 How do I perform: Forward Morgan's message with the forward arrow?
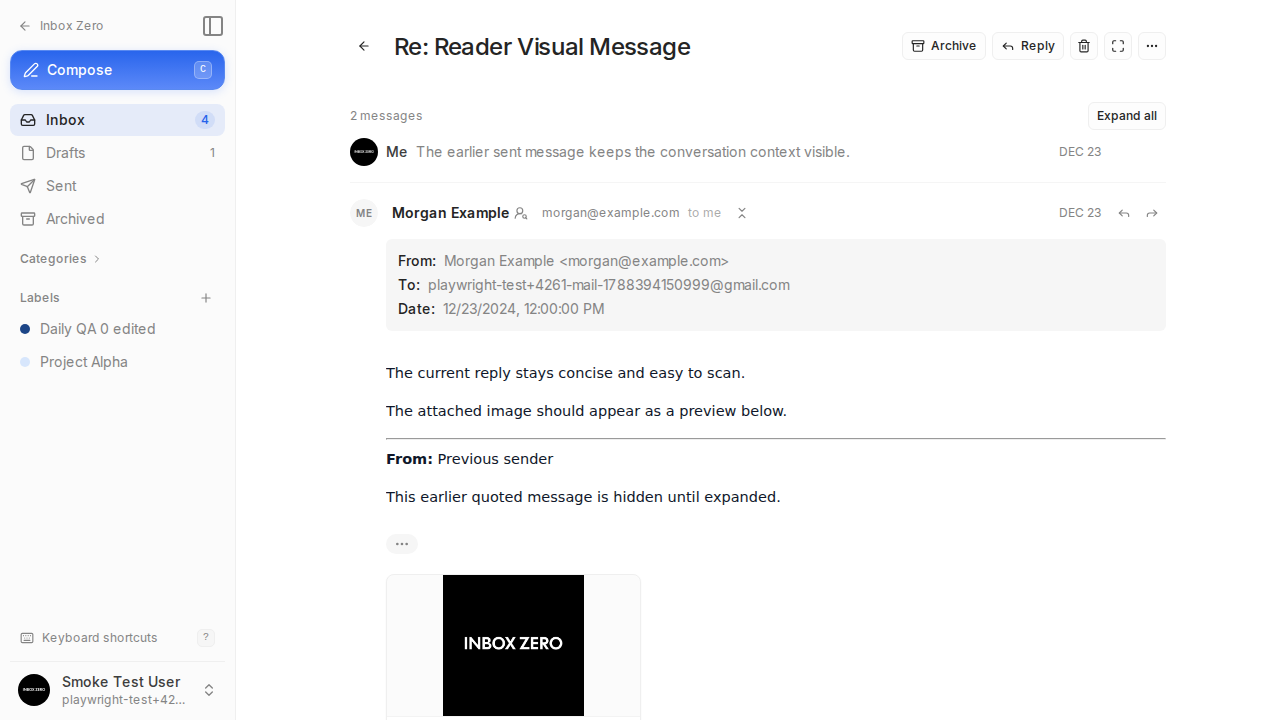pos(1152,213)
